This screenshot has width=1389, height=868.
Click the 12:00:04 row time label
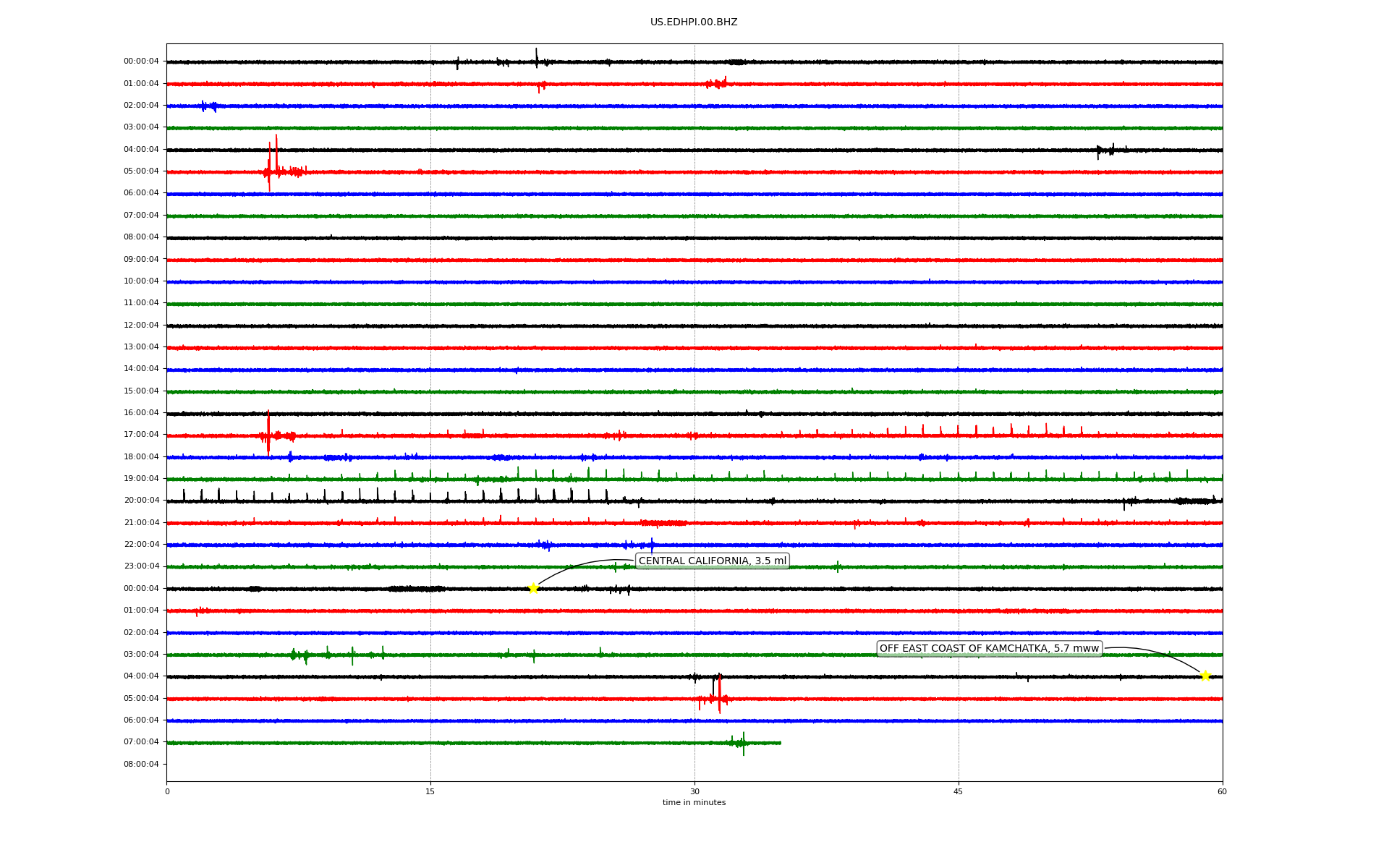tap(141, 325)
